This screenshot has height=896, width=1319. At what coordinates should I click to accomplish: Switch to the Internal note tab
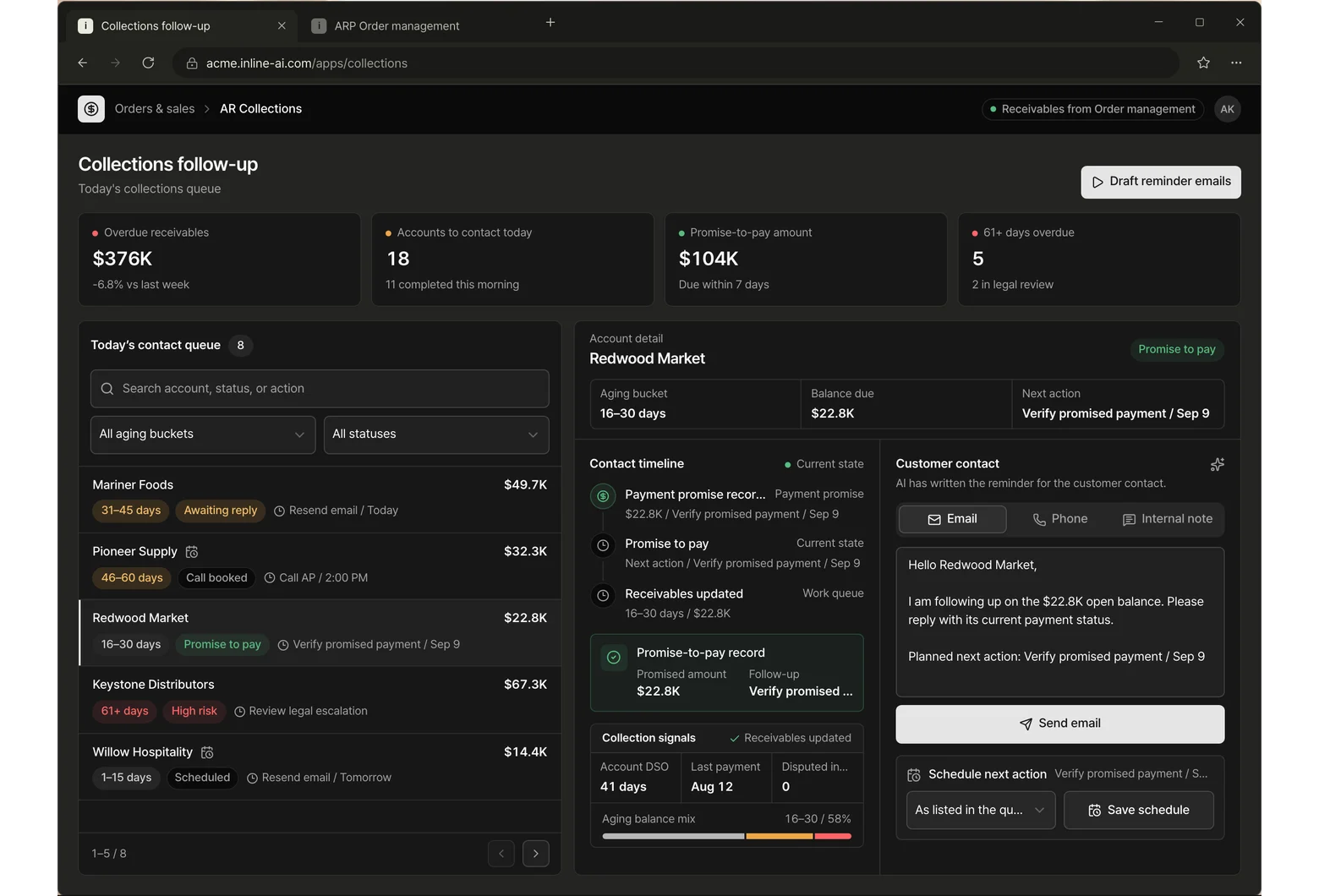click(x=1168, y=519)
